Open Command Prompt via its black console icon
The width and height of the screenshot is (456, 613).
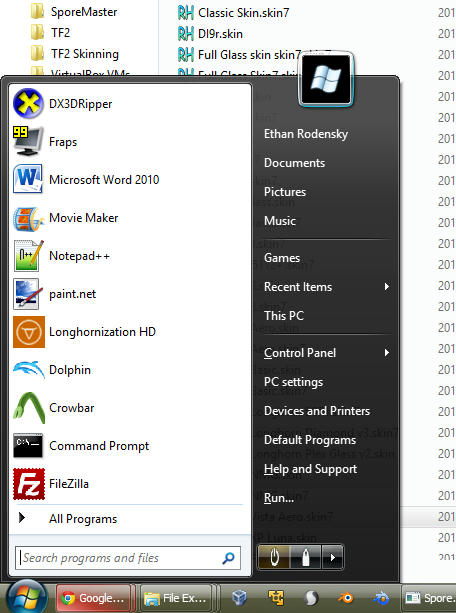[x=28, y=445]
